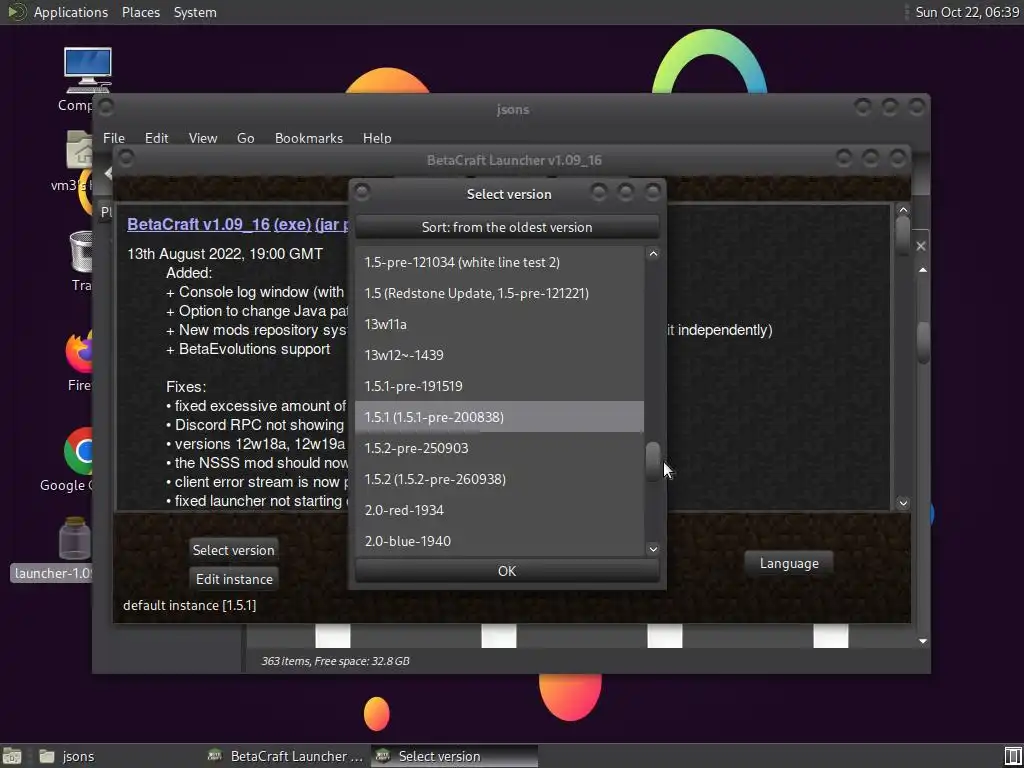
Task: Open Bookmarks menu in jsons window
Action: [308, 138]
